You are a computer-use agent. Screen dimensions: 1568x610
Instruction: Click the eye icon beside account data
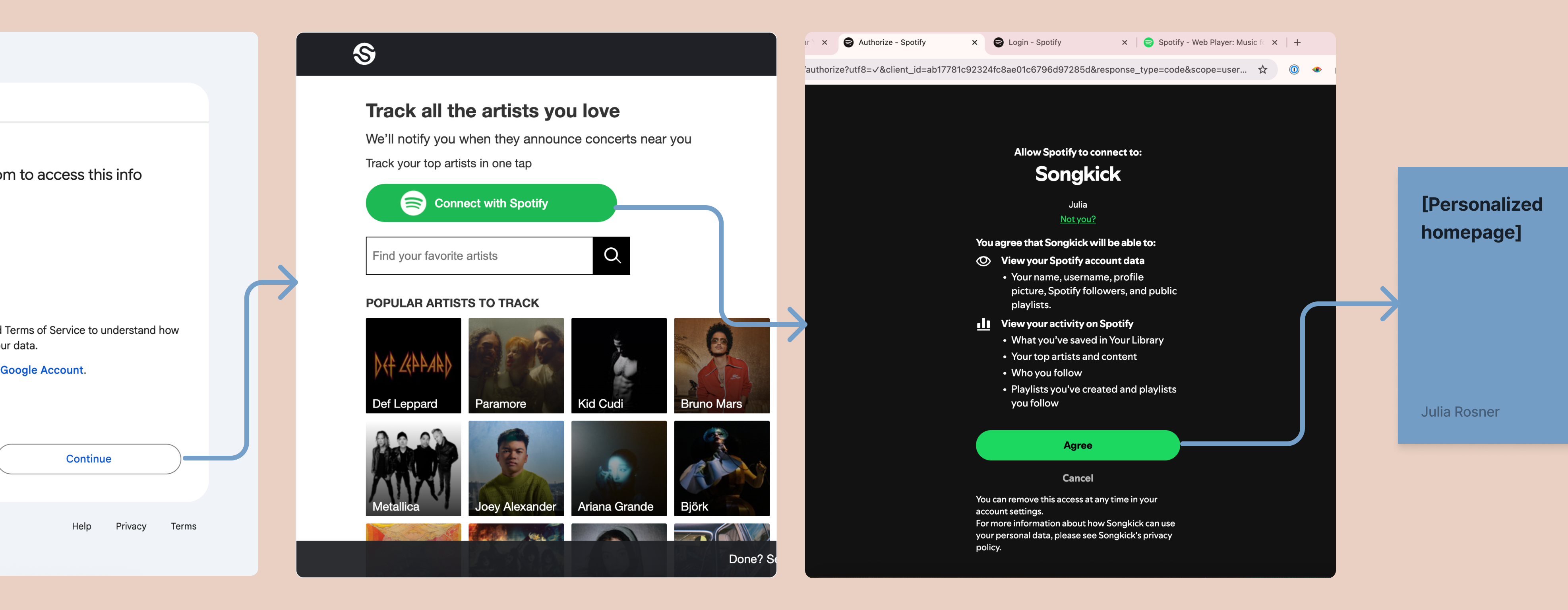983,261
